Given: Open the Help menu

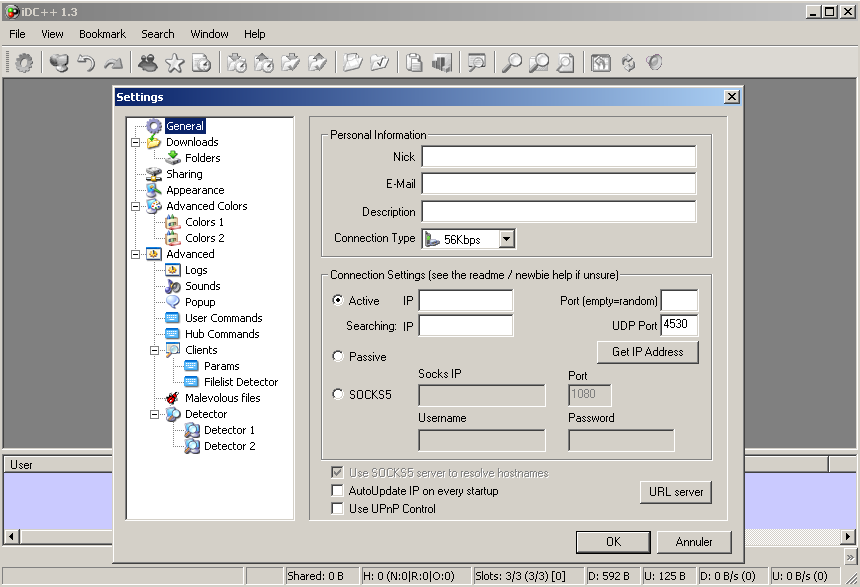Looking at the screenshot, I should (x=254, y=34).
